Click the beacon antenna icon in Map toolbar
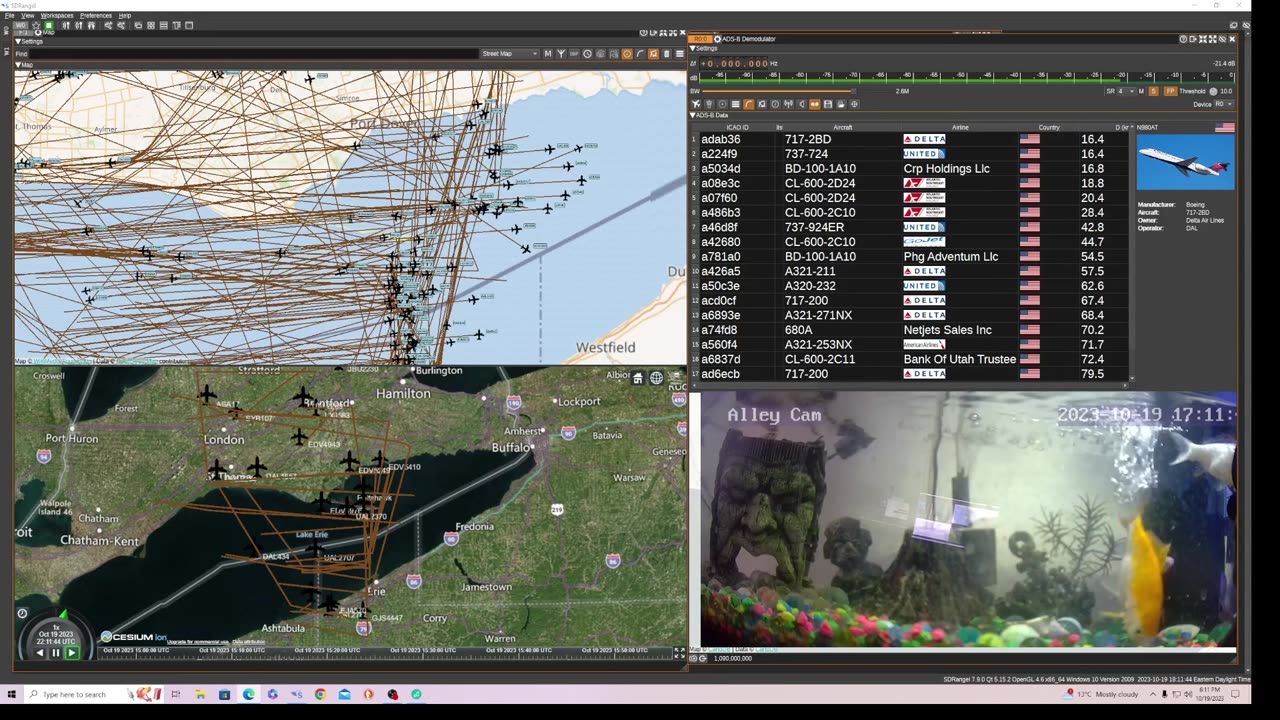The height and width of the screenshot is (720, 1280). (x=560, y=53)
